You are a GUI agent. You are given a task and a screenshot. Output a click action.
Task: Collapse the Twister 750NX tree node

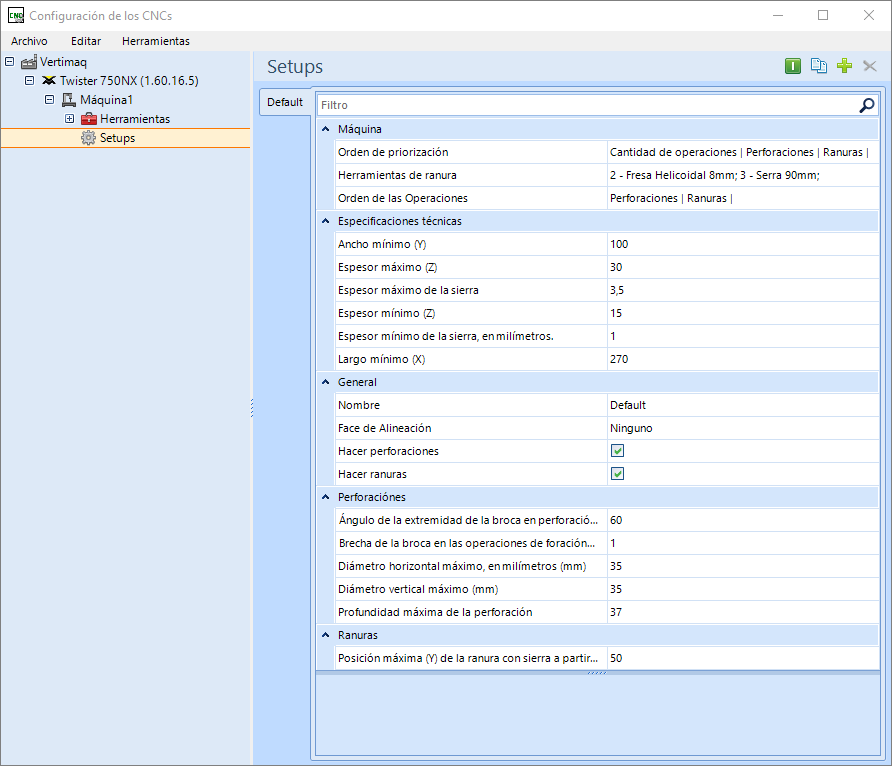[x=30, y=80]
